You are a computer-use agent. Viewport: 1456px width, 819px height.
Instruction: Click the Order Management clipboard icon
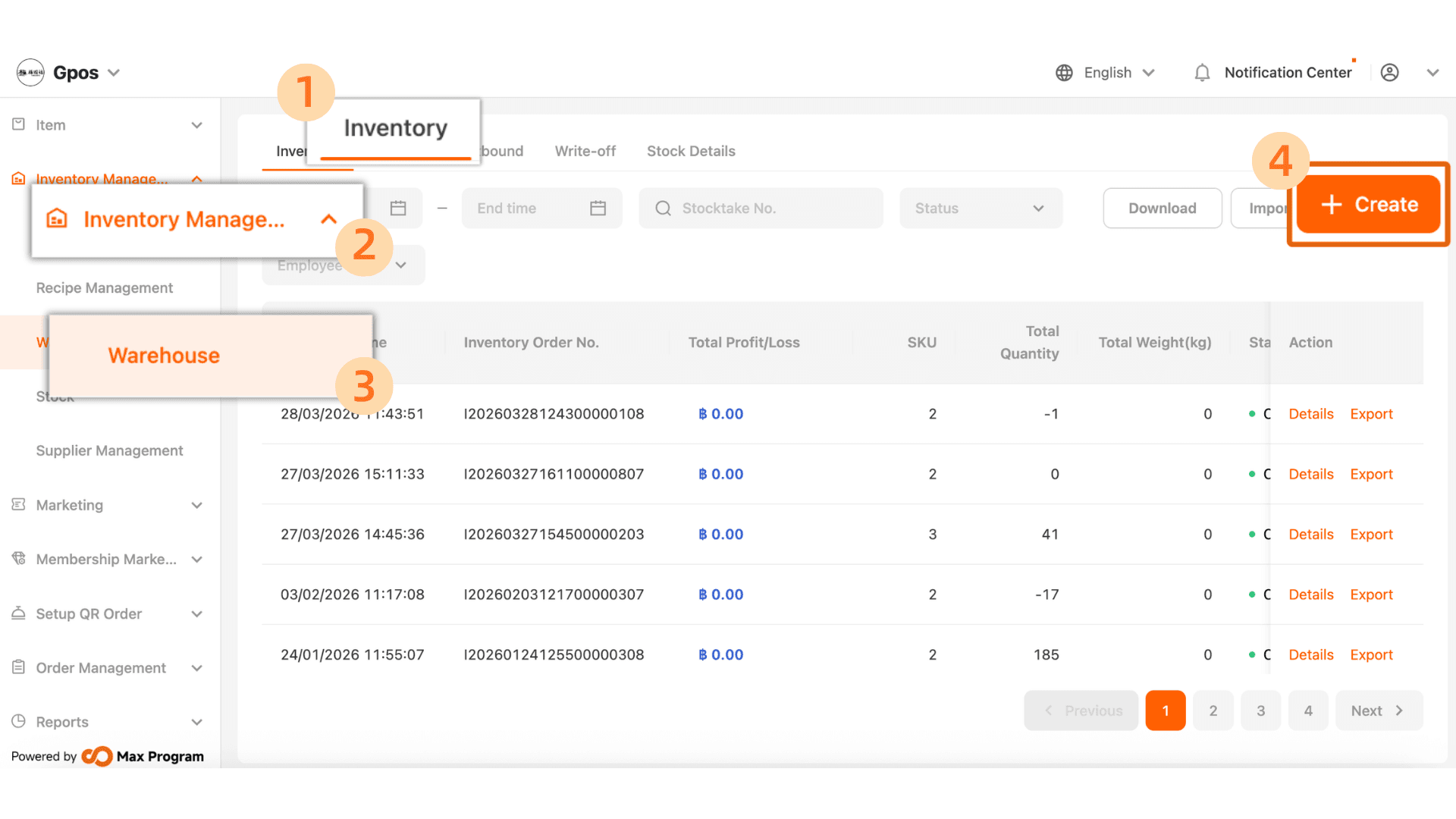point(19,667)
